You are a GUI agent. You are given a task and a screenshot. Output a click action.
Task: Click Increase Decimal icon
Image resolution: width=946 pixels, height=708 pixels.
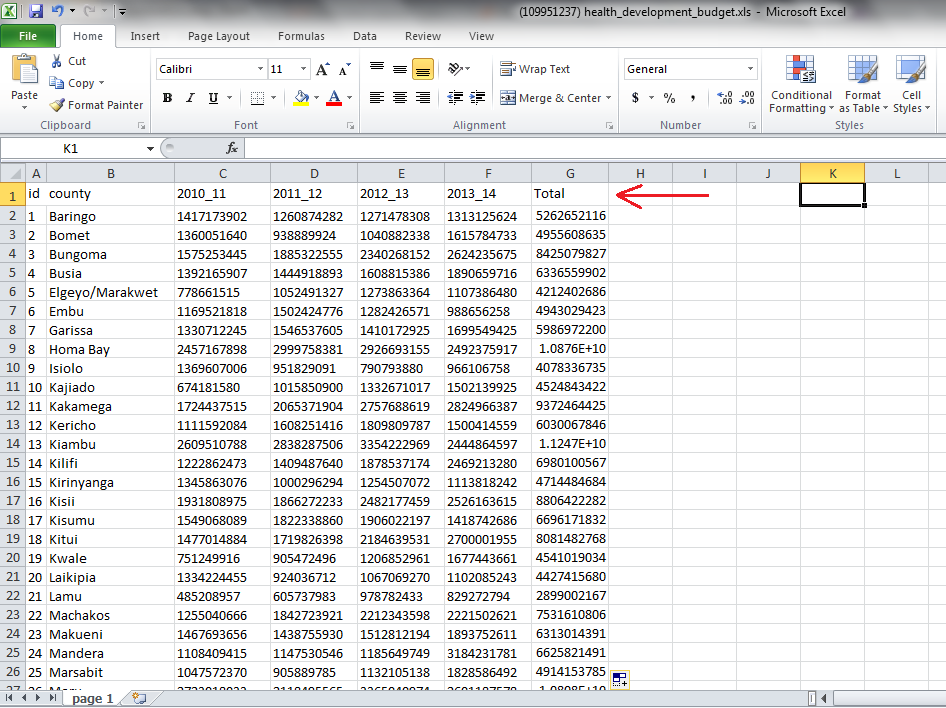[725, 98]
